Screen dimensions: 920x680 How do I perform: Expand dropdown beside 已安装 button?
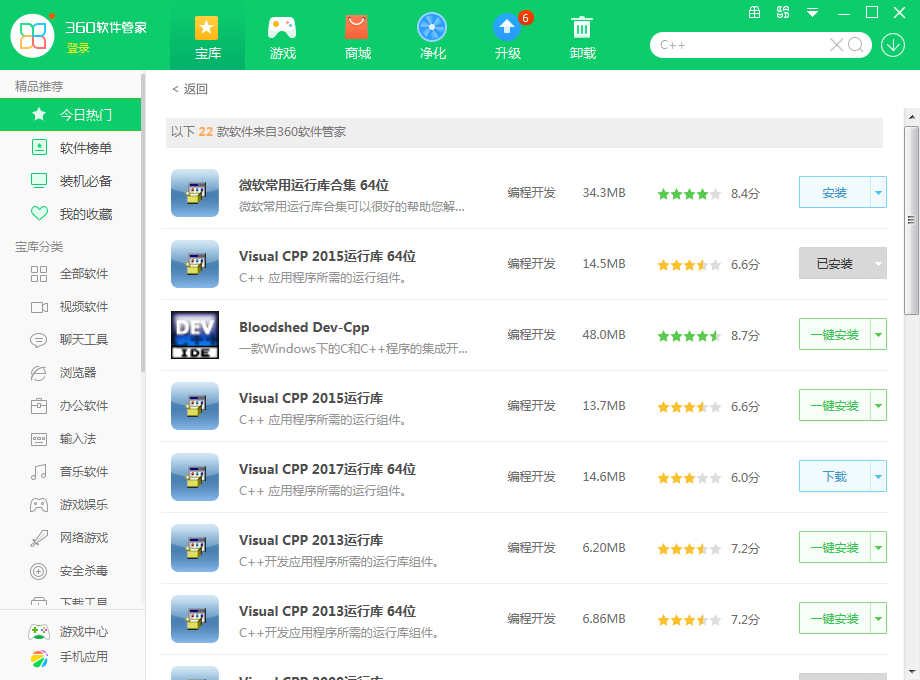pyautogui.click(x=878, y=263)
